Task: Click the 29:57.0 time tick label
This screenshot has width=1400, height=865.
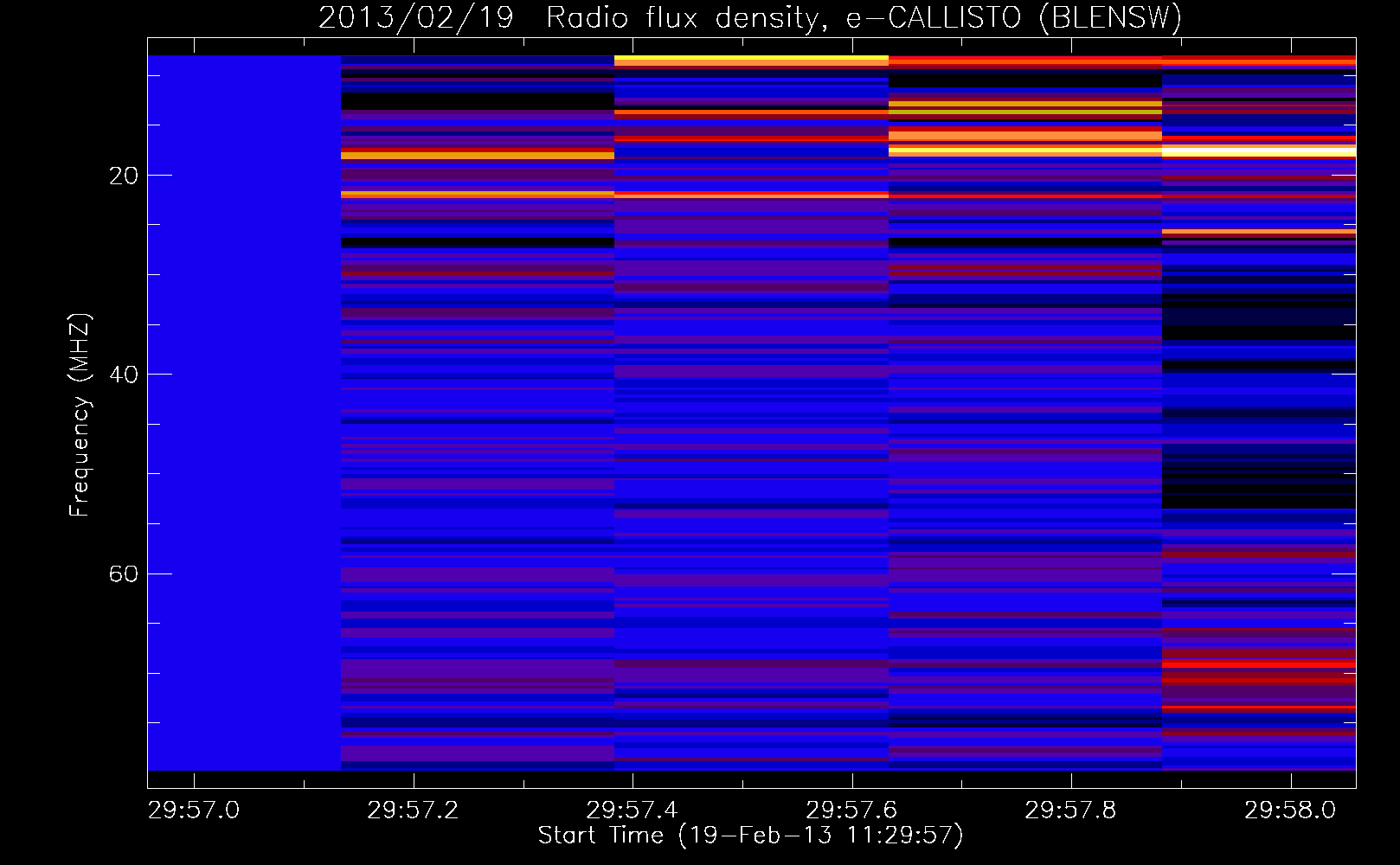Action: click(194, 811)
